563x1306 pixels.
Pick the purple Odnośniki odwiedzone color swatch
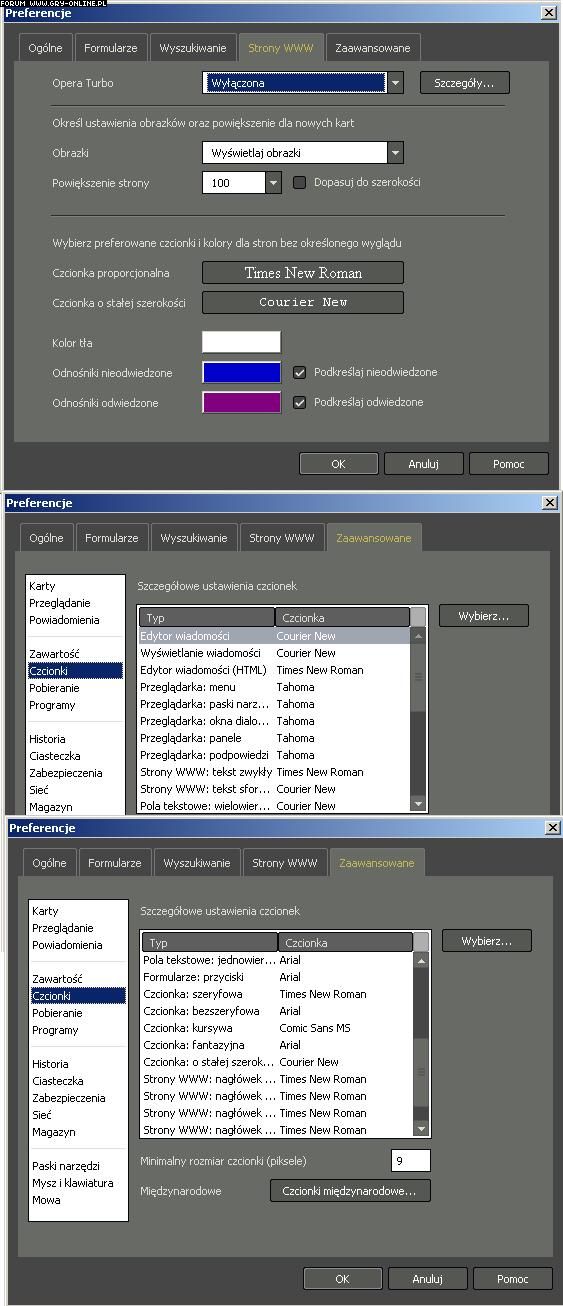[242, 403]
